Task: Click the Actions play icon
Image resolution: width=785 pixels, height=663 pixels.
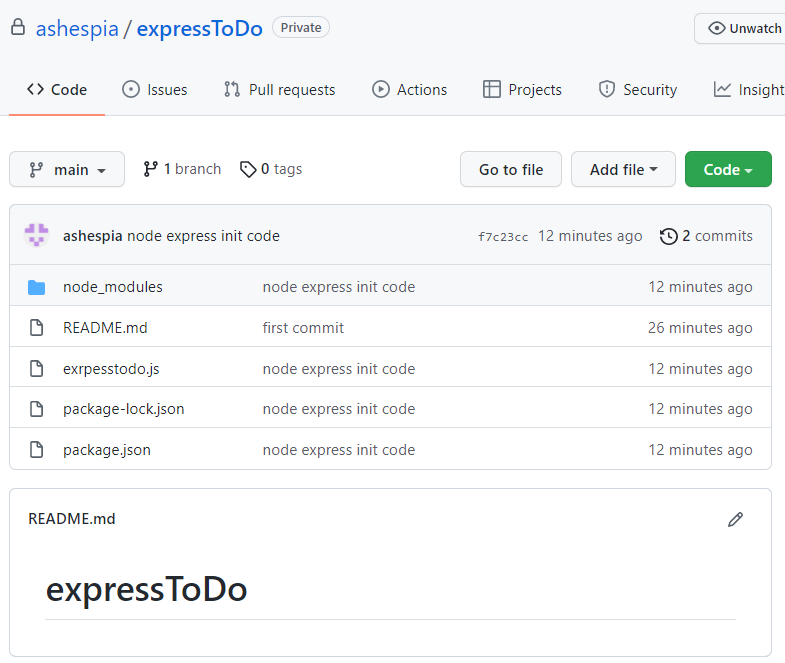Action: click(x=380, y=90)
